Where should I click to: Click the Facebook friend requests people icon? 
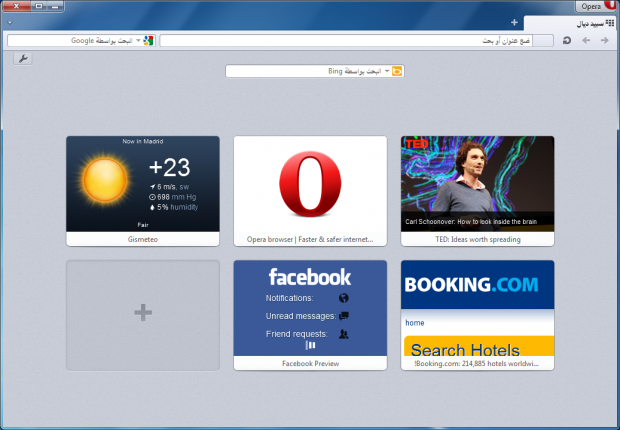click(x=344, y=334)
